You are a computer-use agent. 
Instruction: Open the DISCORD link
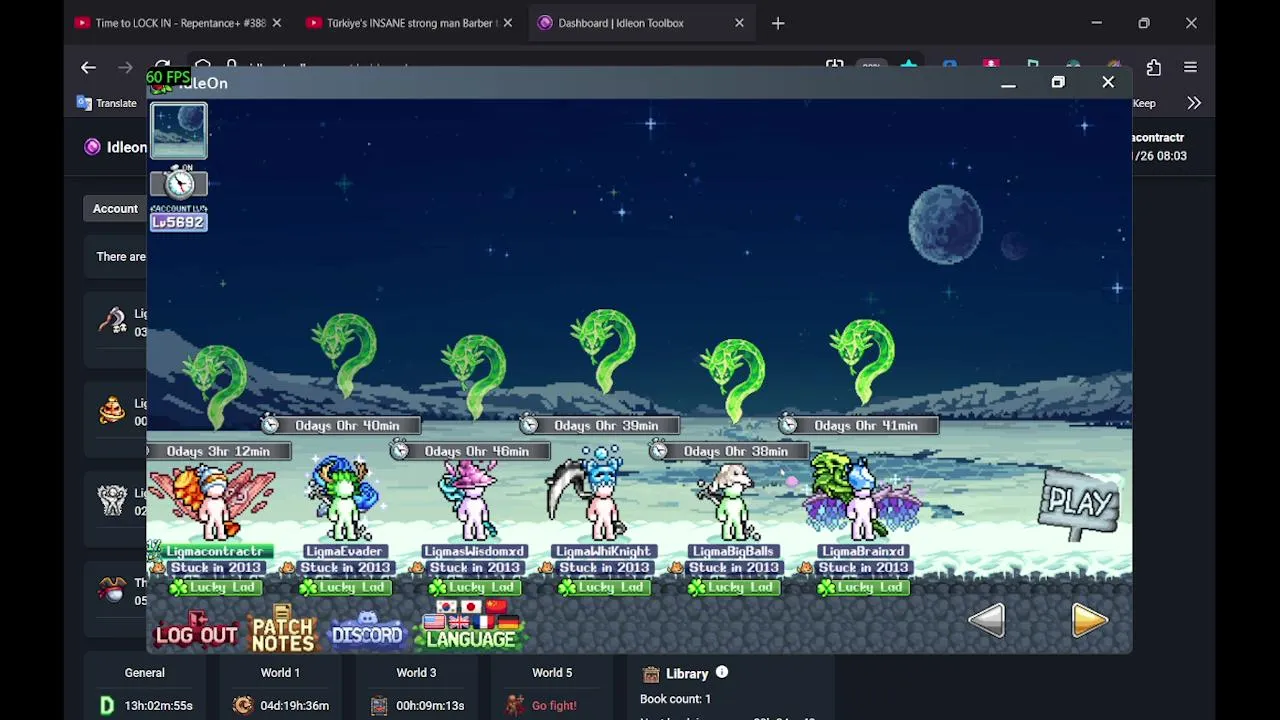click(x=366, y=632)
